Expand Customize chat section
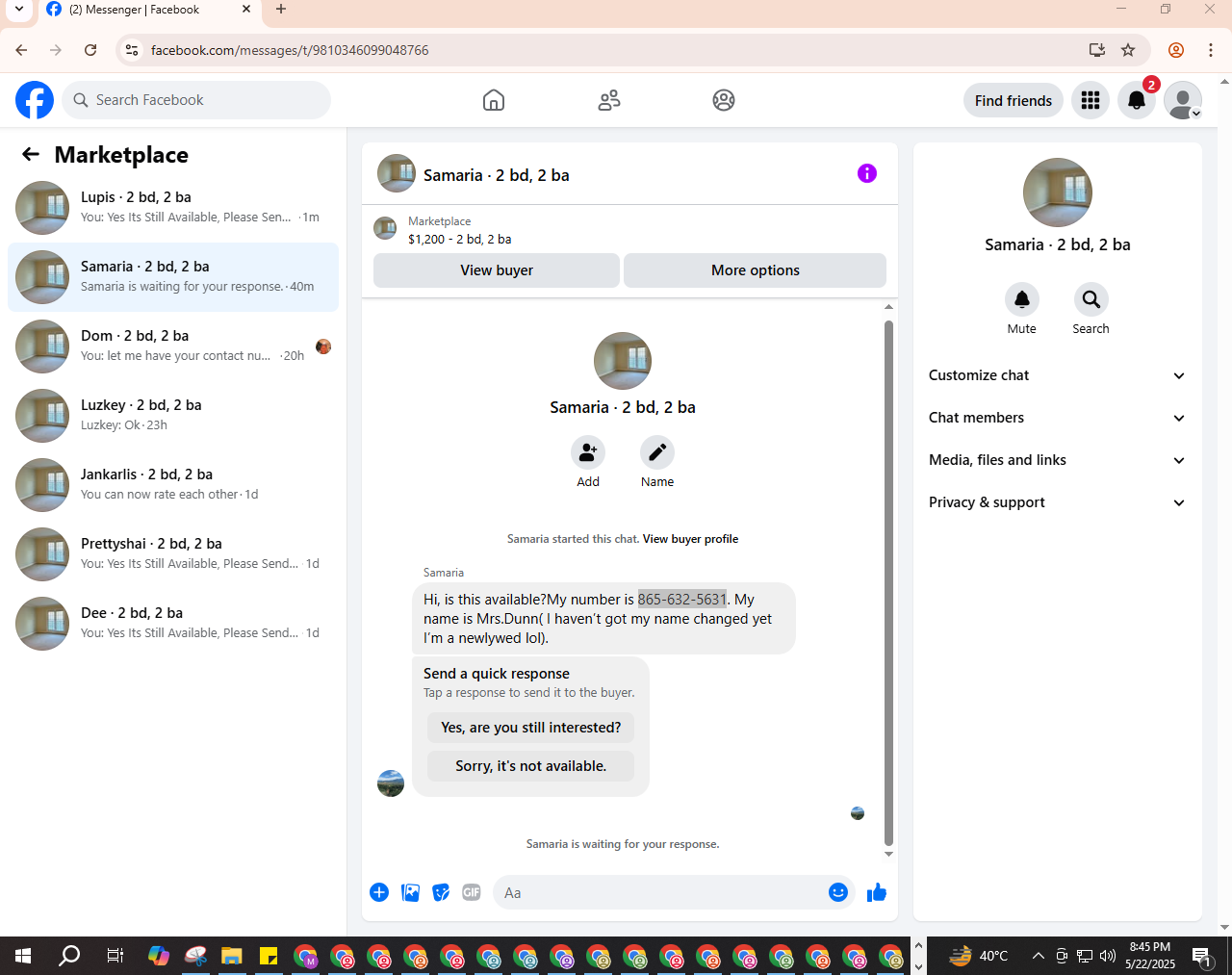This screenshot has width=1232, height=975. pyautogui.click(x=1058, y=375)
